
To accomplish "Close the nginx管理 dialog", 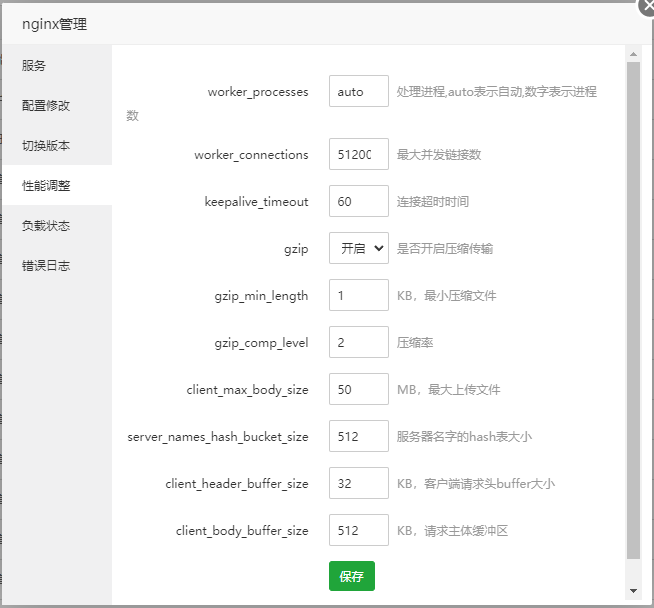I will (x=646, y=5).
